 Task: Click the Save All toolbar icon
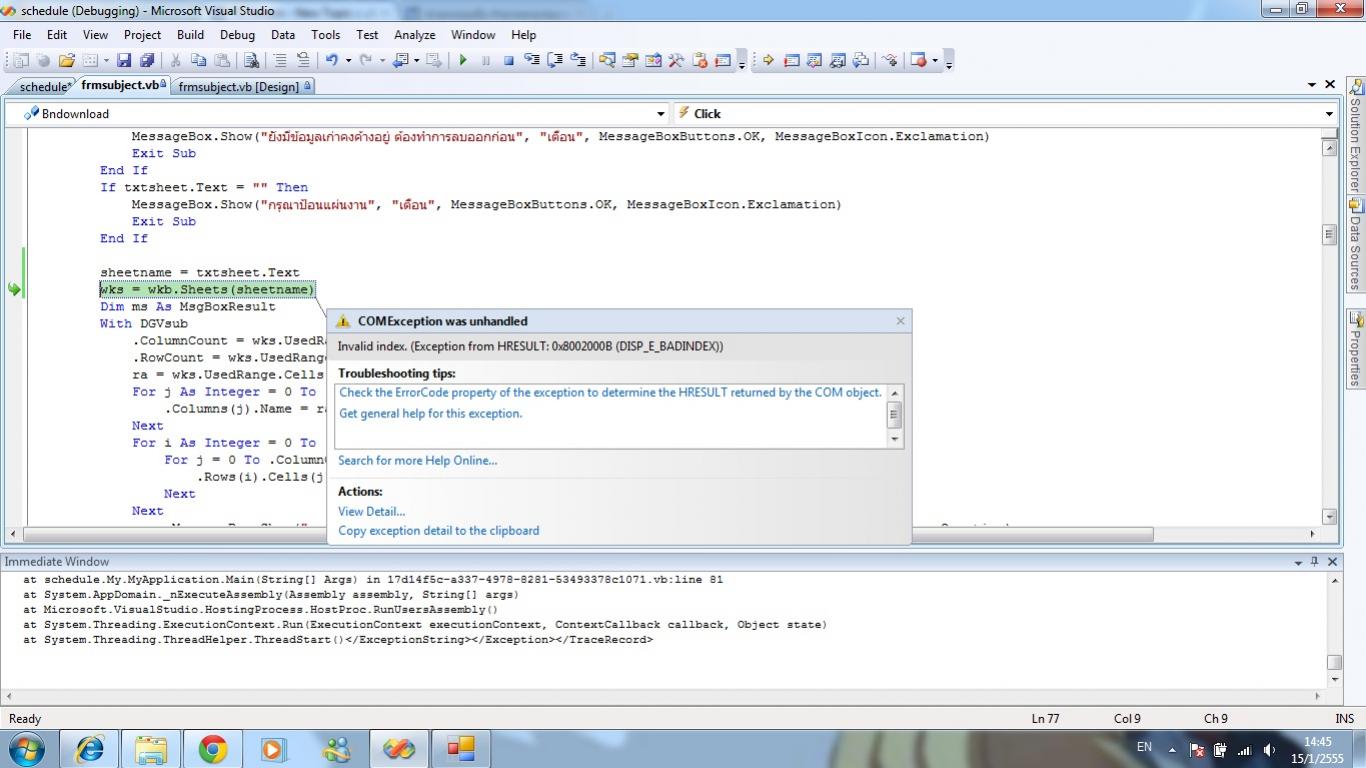point(146,60)
